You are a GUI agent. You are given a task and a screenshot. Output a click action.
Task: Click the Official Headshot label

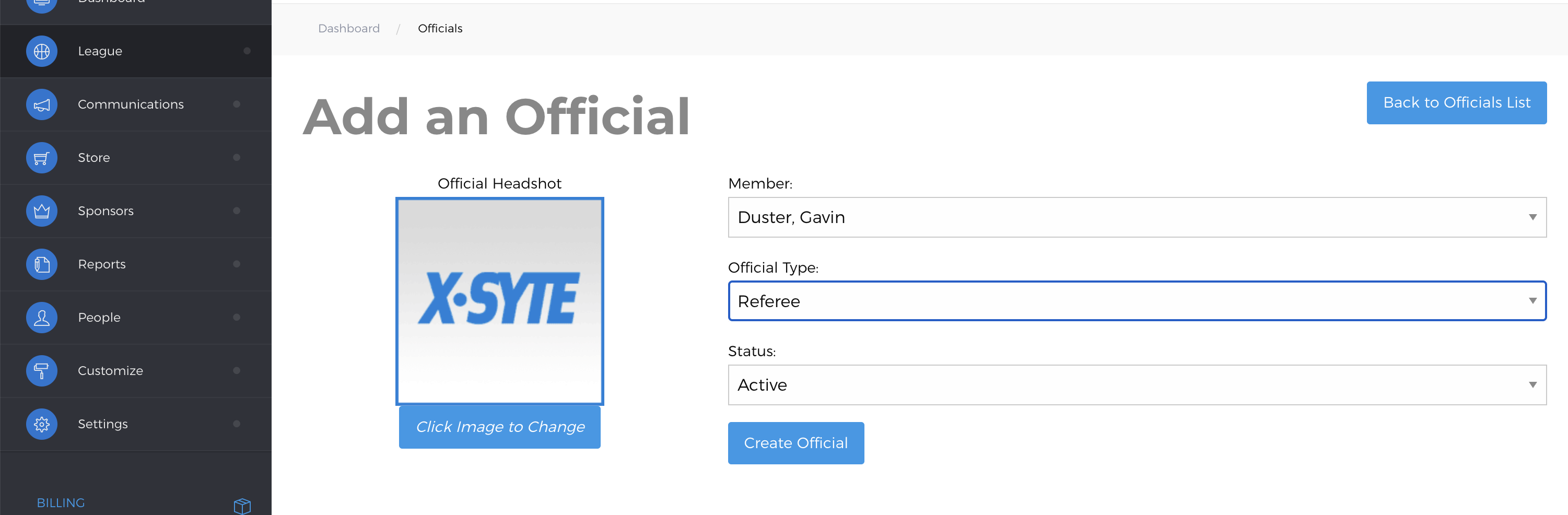coord(500,184)
